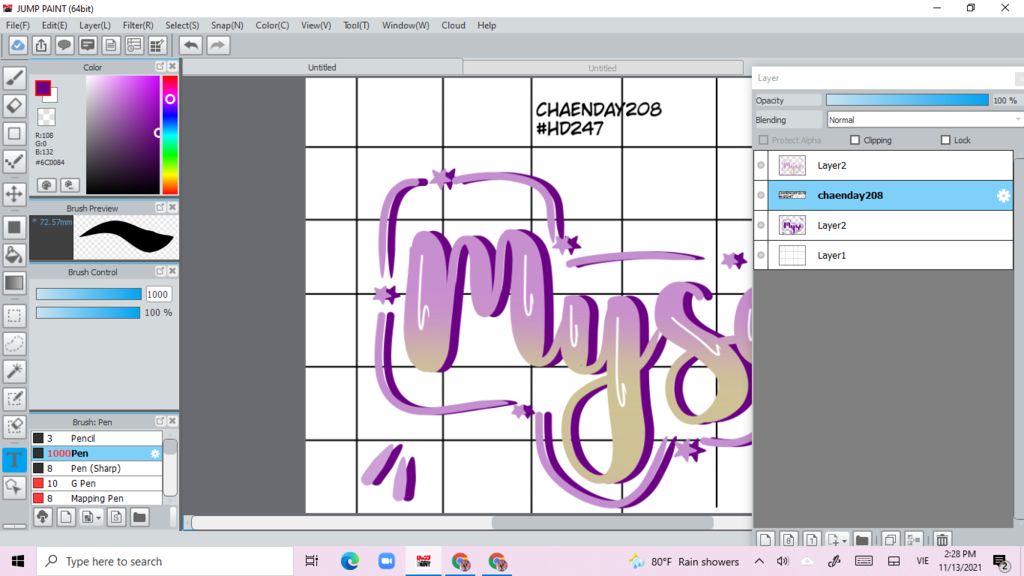Open the color palette wheel button
The width and height of the screenshot is (1024, 576).
pos(46,185)
